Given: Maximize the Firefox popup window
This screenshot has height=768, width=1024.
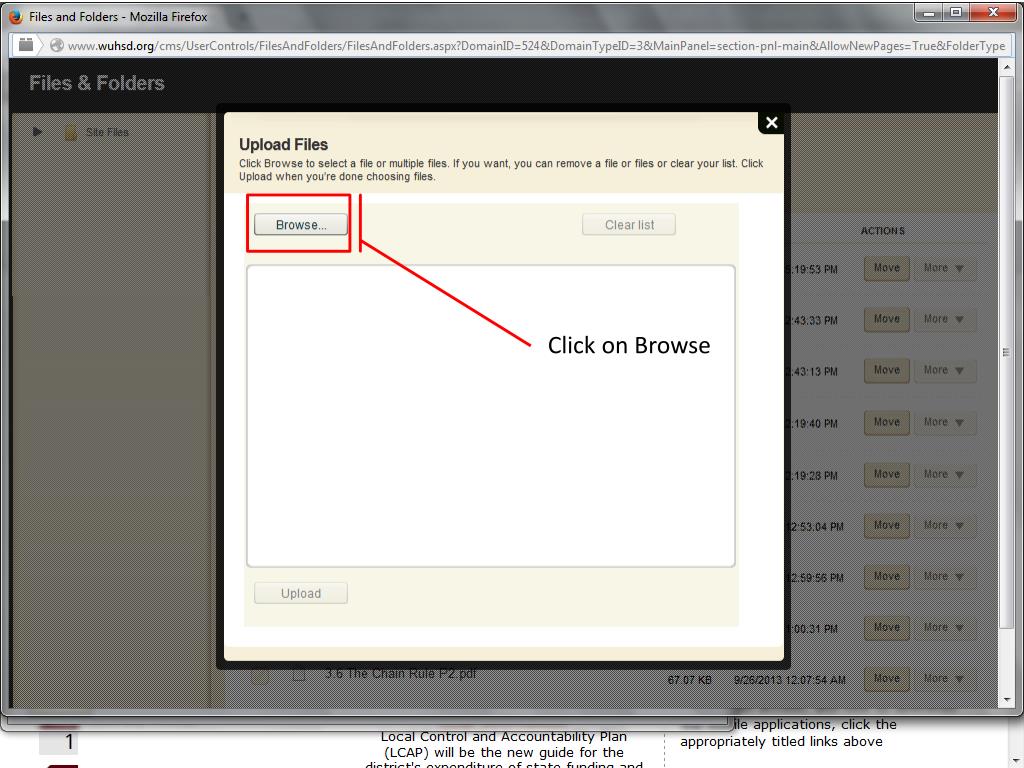Looking at the screenshot, I should coord(955,12).
